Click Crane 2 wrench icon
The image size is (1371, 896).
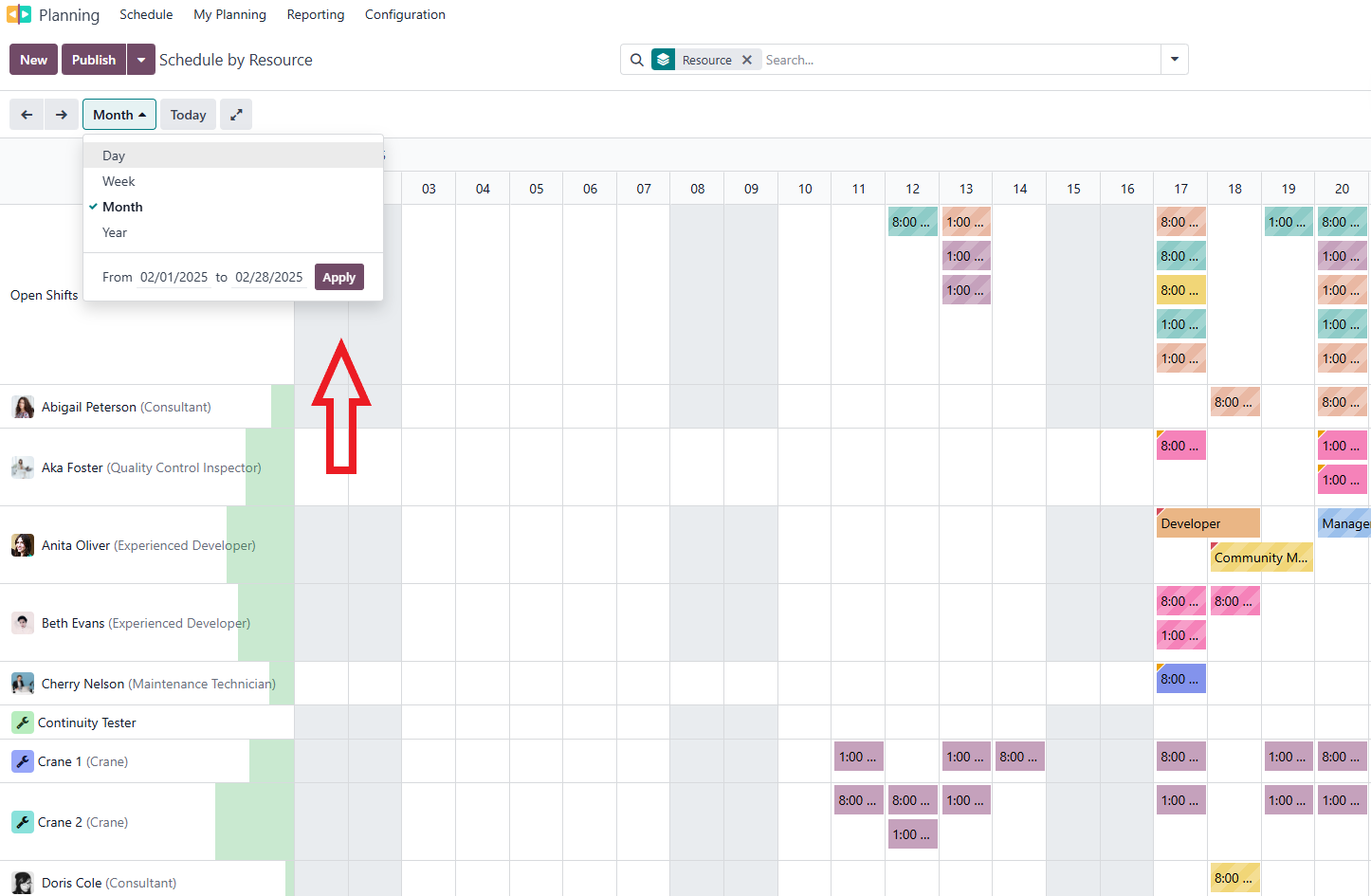point(23,822)
